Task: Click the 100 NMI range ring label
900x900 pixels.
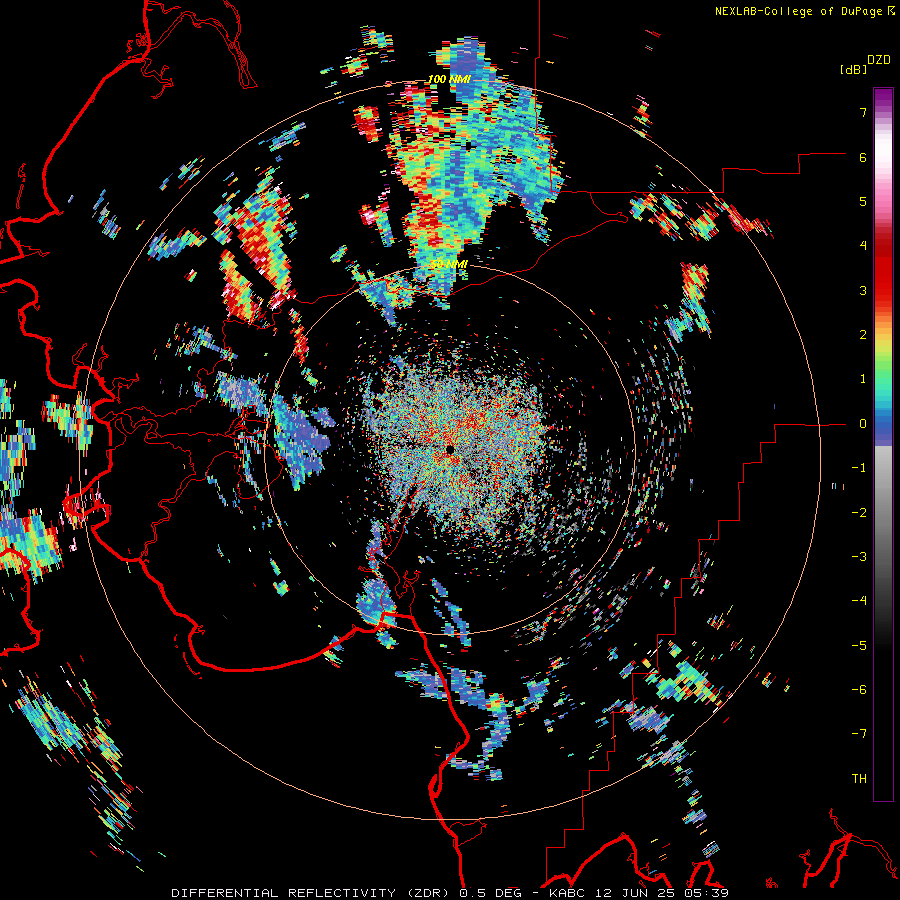Action: pyautogui.click(x=449, y=79)
